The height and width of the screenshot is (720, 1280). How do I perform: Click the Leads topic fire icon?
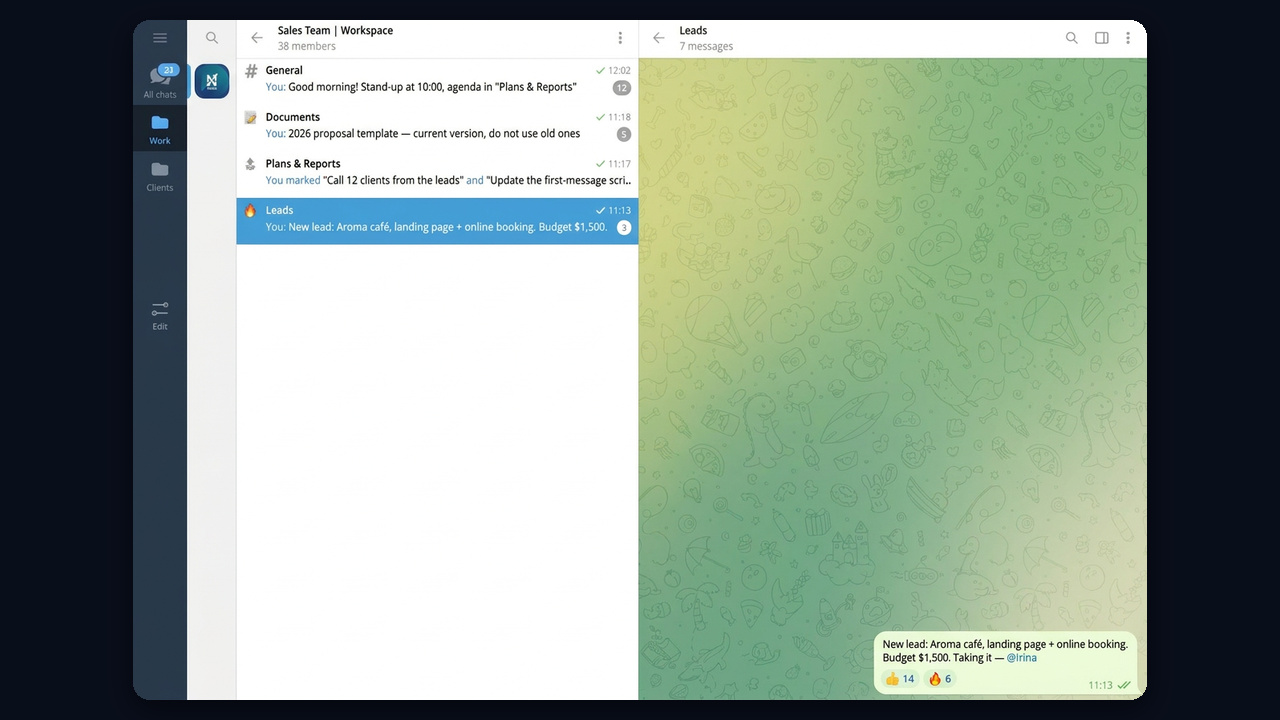click(251, 210)
